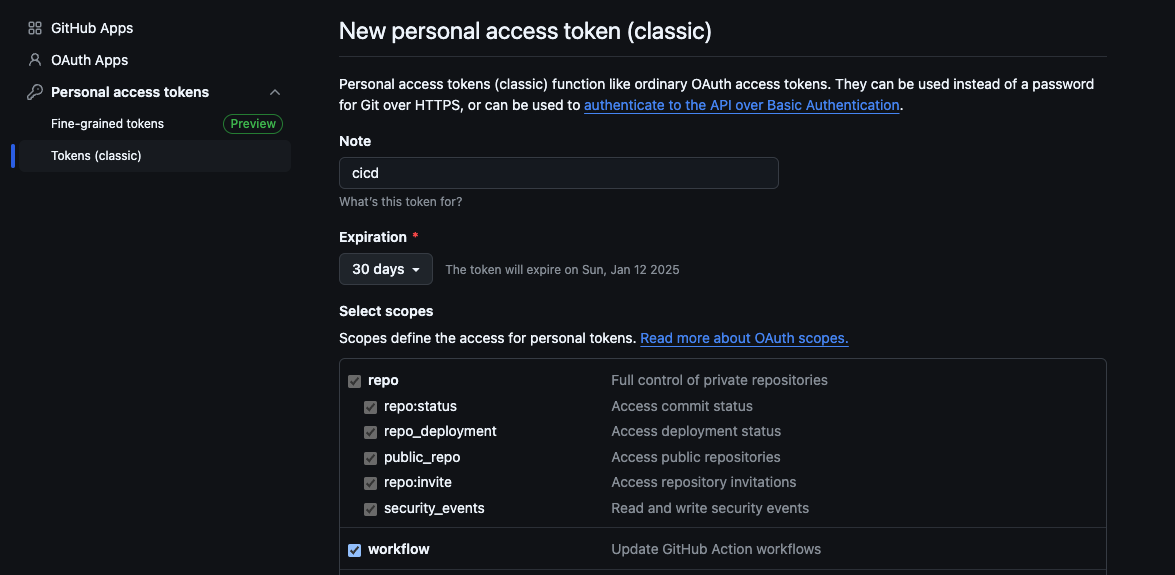This screenshot has height=575, width=1175.
Task: Click the OAuth Apps person icon
Action: 35,60
